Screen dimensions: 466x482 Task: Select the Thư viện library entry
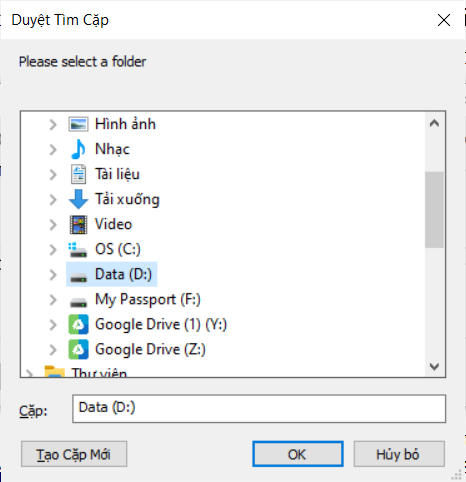[99, 373]
